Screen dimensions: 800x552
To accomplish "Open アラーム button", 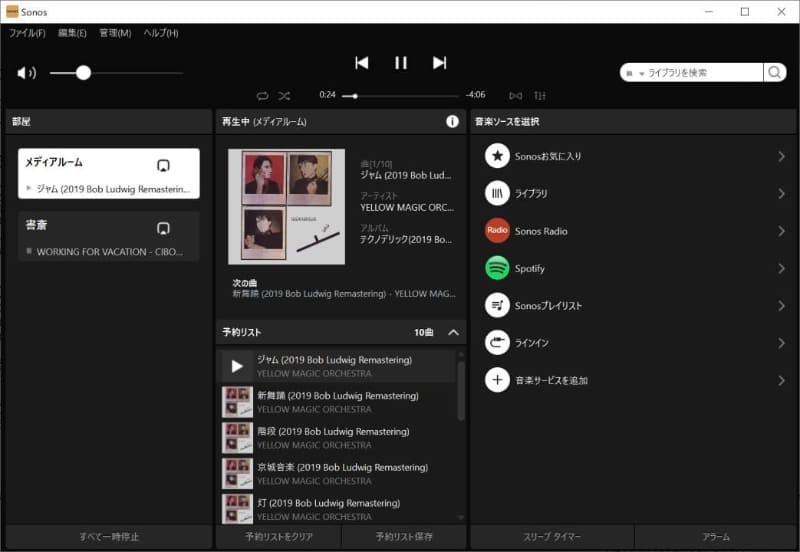I will tap(716, 537).
